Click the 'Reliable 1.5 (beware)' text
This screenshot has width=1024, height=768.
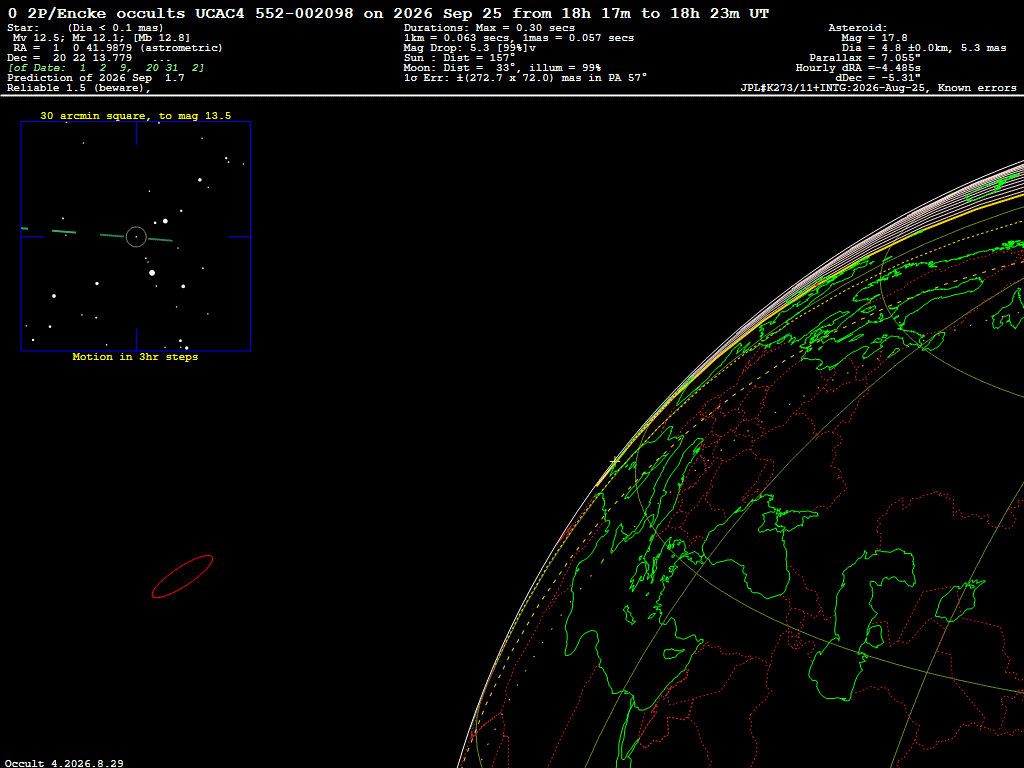78,88
